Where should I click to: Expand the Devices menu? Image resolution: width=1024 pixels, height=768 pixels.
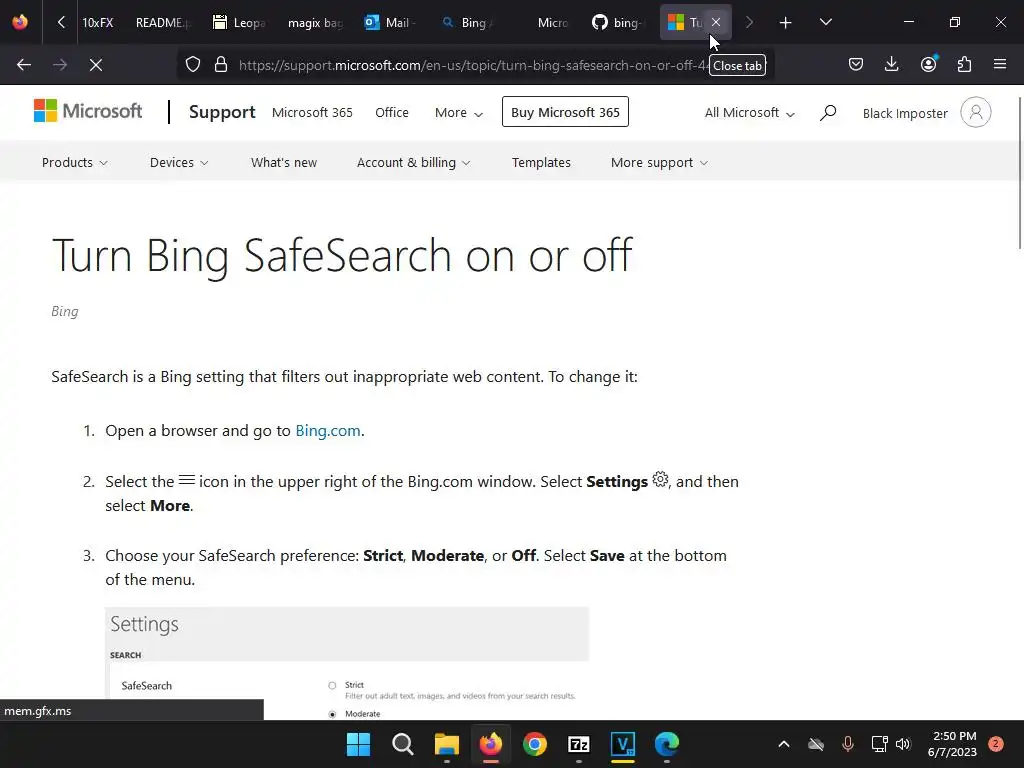tap(179, 162)
